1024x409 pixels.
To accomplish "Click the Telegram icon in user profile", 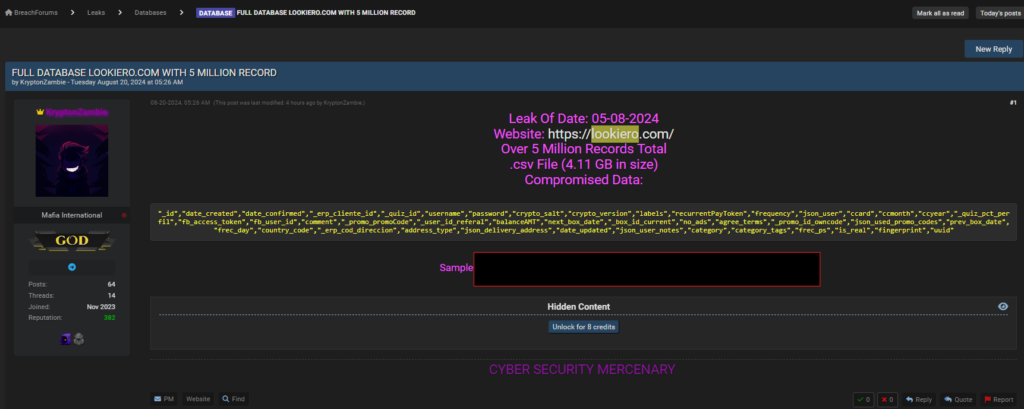I will [72, 267].
